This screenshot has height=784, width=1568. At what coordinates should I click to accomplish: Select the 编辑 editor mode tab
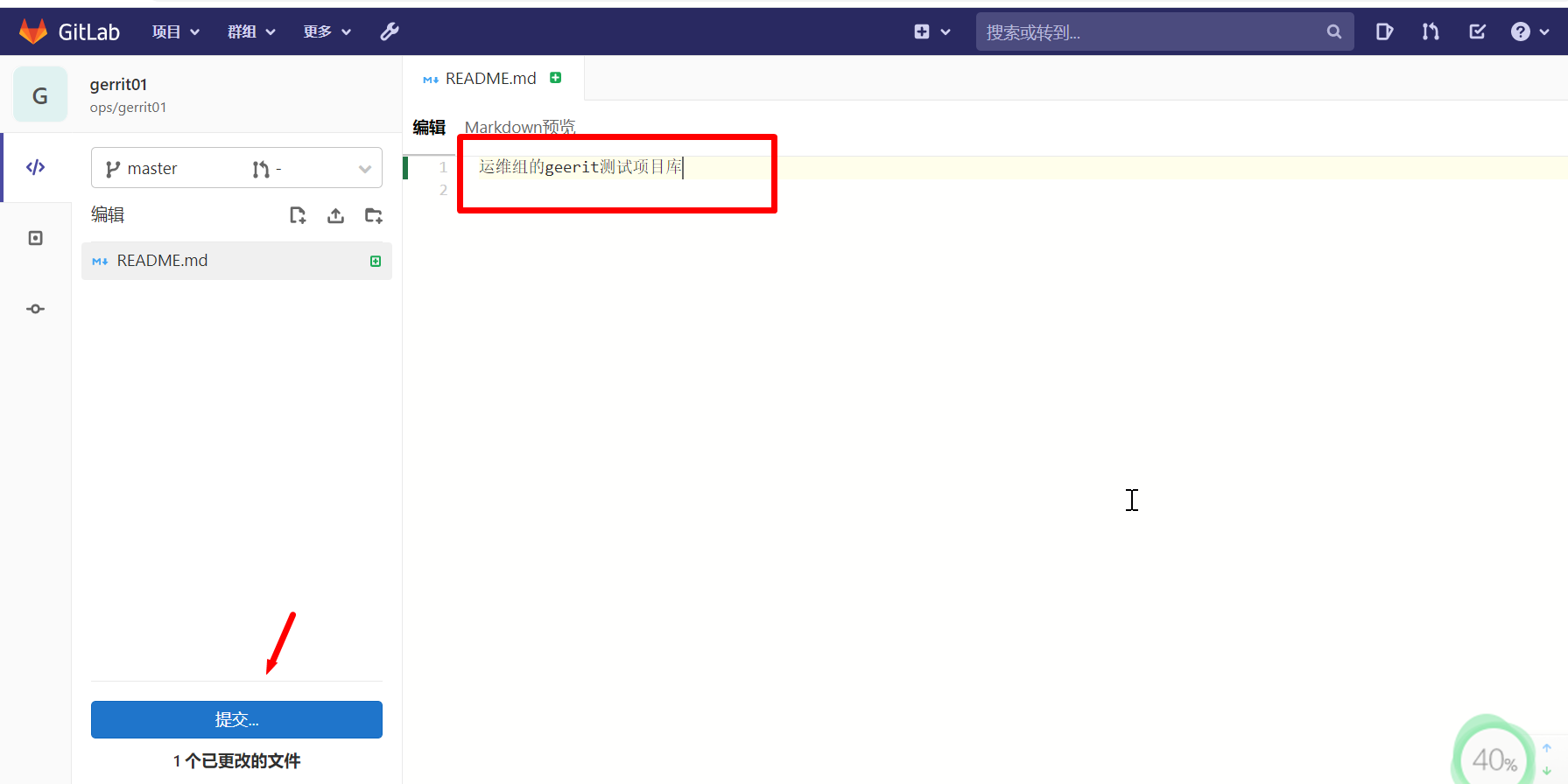(x=429, y=128)
